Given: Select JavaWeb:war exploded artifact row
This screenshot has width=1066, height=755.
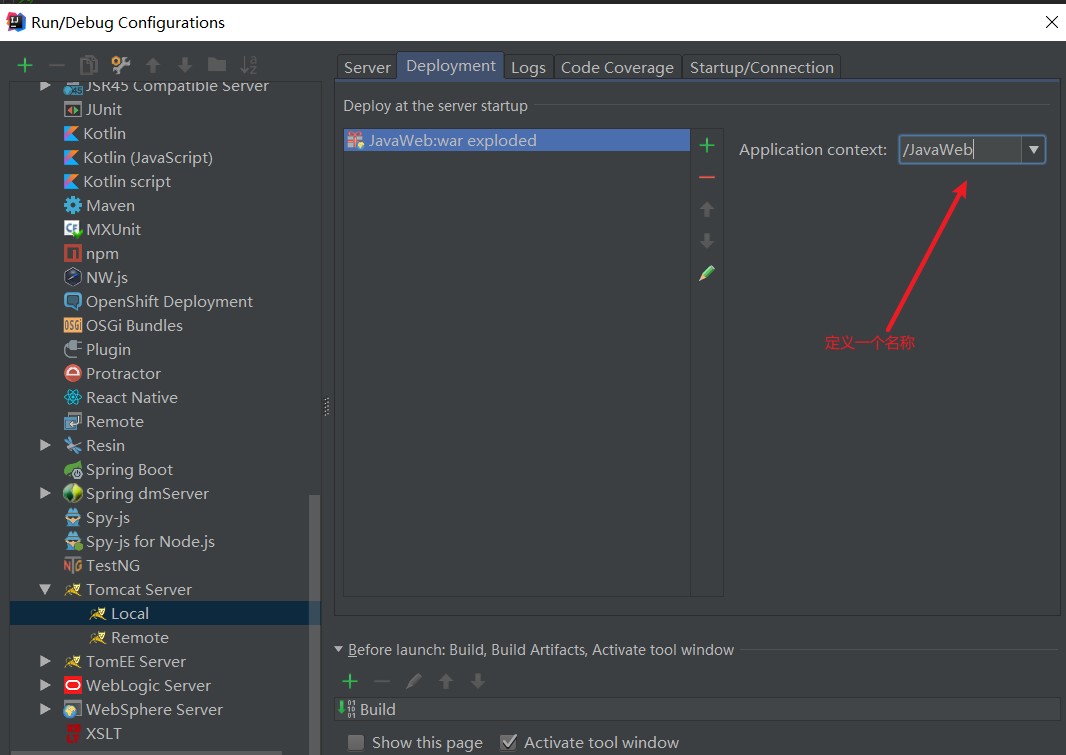Looking at the screenshot, I should [x=517, y=141].
